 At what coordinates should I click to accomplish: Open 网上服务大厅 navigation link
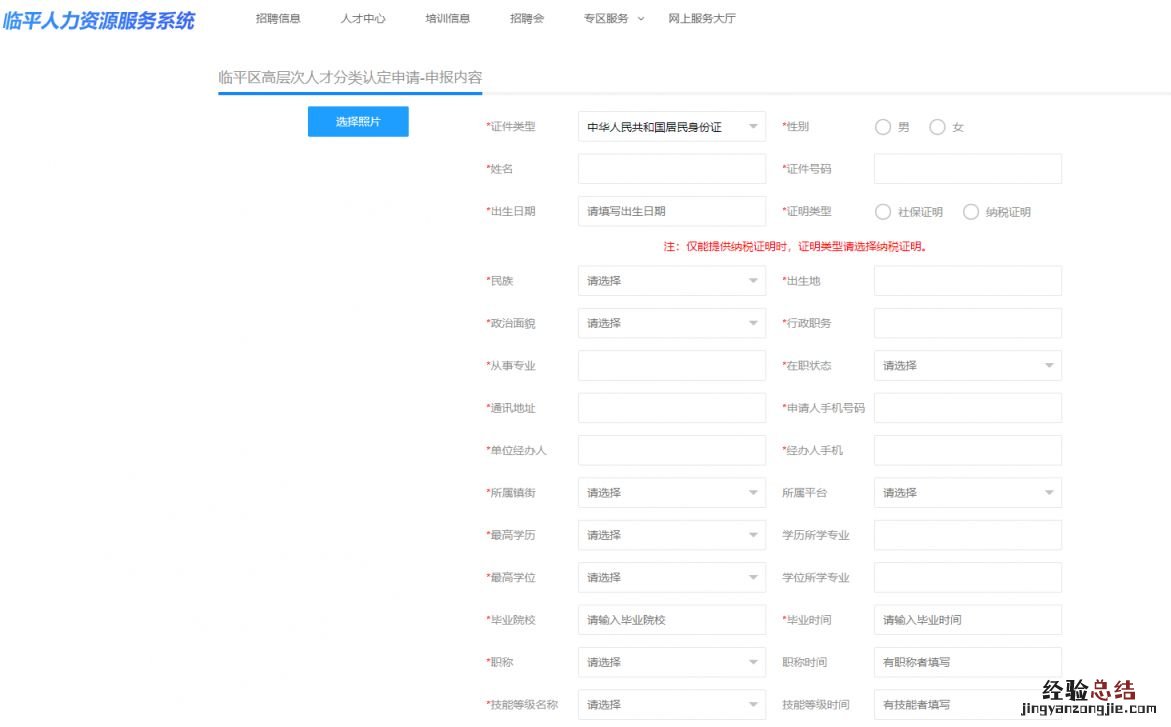702,18
